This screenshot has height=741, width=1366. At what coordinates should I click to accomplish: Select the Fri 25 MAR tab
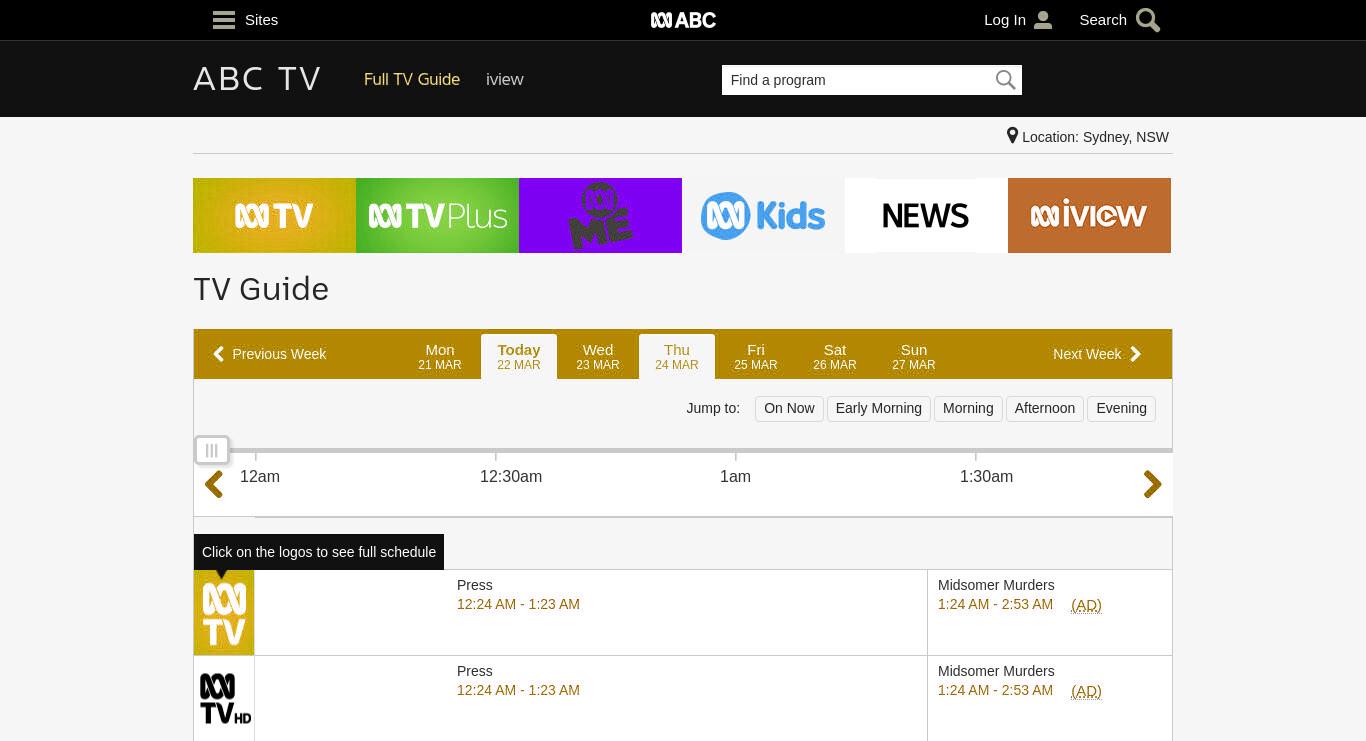(x=756, y=356)
